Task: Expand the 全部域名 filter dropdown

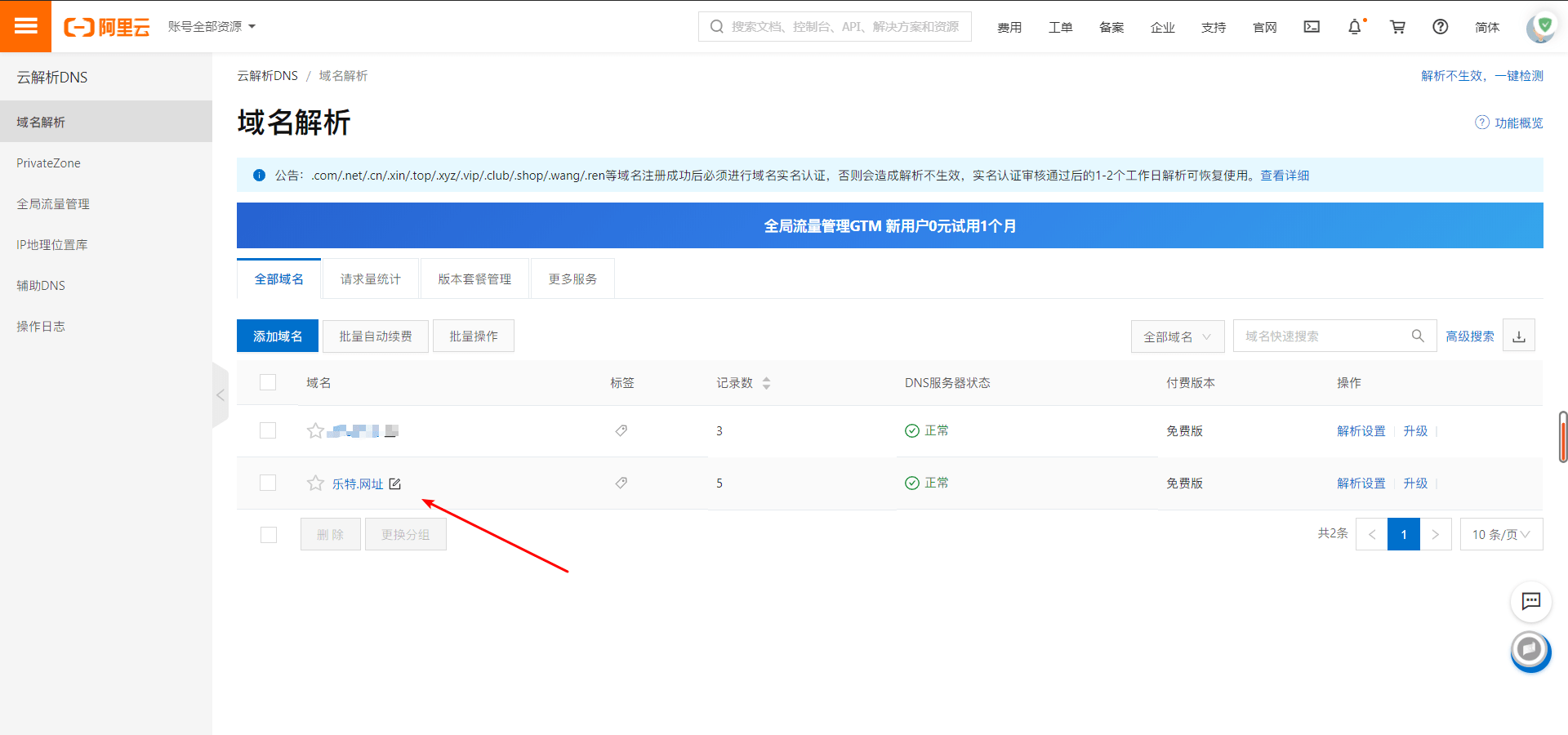Action: pos(1177,336)
